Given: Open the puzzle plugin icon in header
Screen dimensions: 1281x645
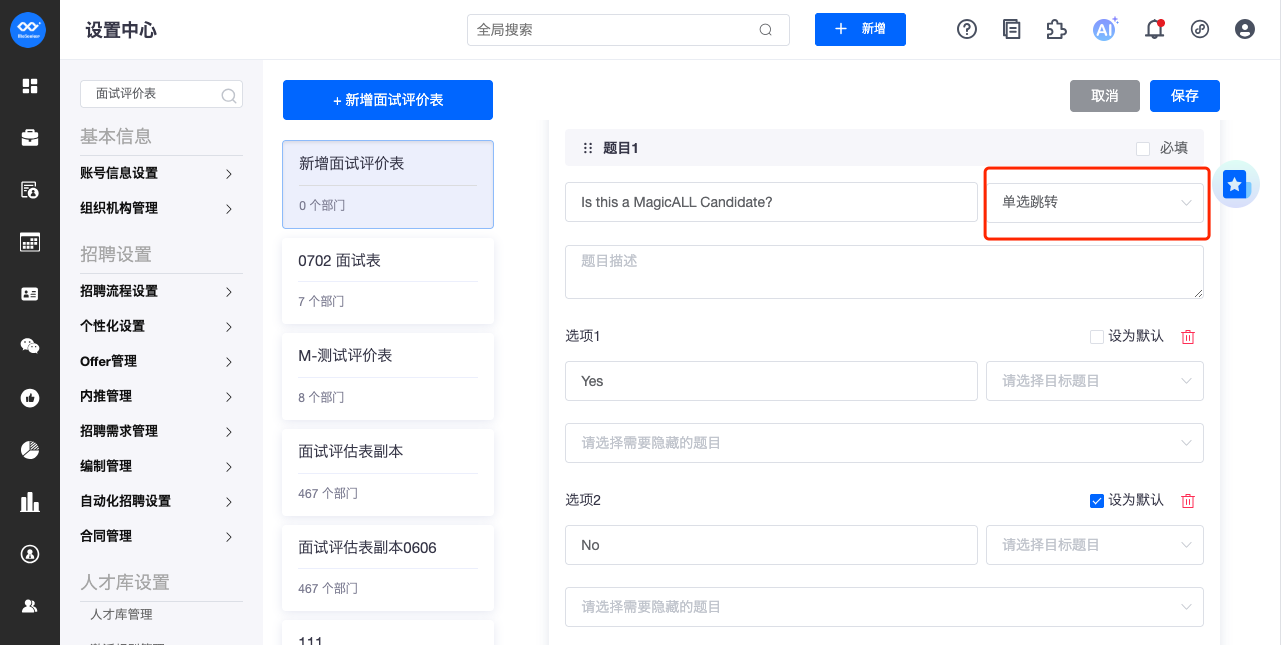Looking at the screenshot, I should pyautogui.click(x=1056, y=30).
